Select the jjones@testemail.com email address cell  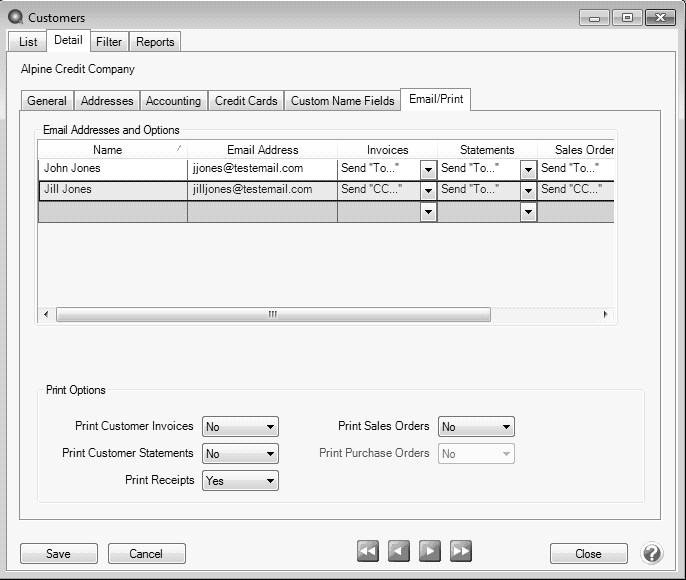click(x=262, y=169)
